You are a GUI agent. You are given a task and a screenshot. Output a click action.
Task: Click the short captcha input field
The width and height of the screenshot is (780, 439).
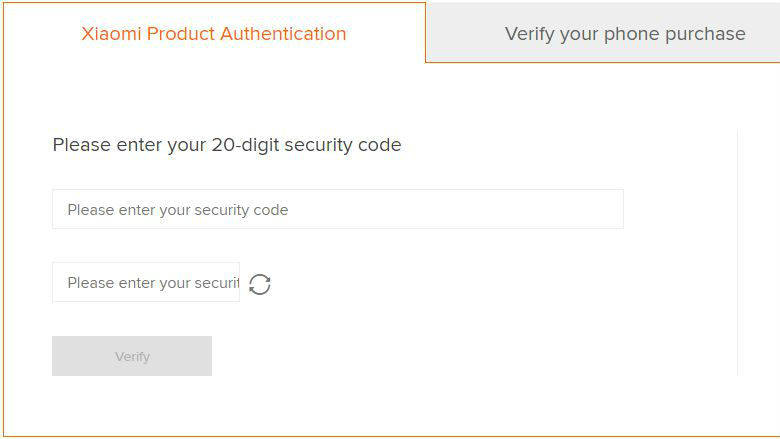[x=146, y=283]
